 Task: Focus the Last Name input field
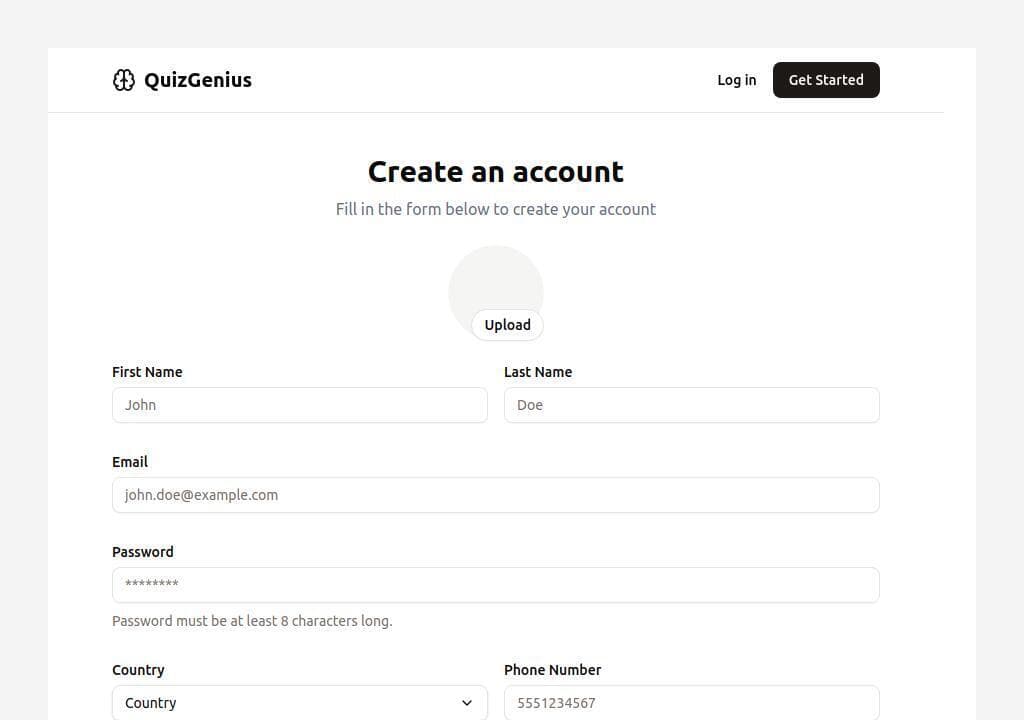(x=691, y=405)
